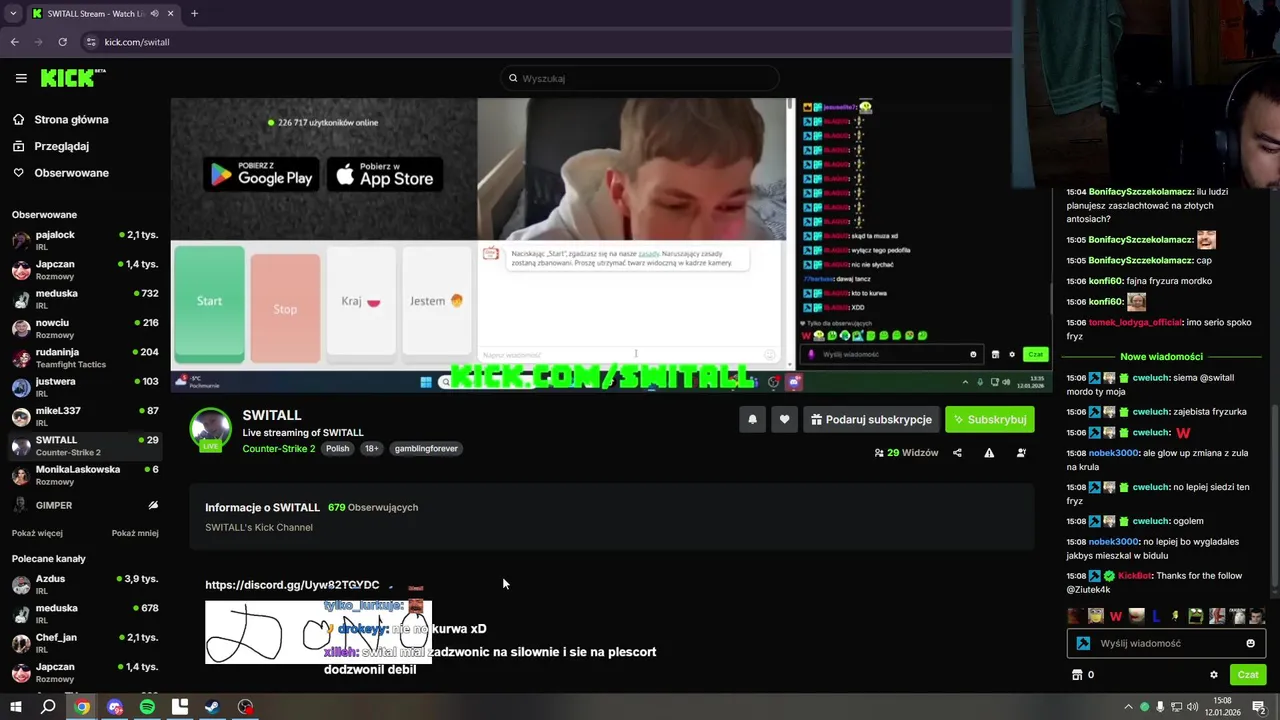
Task: Open MonikaLaskowska channel in sidebar
Action: [x=85, y=475]
